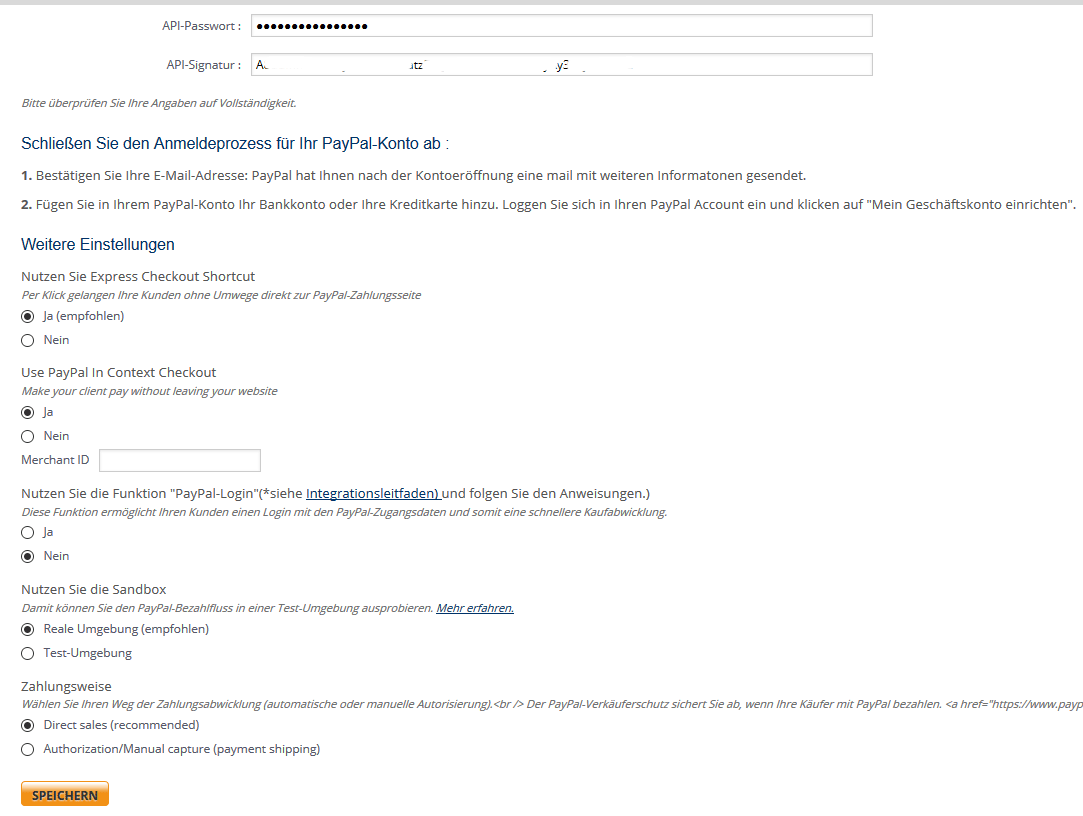
Task: Select Direct sales (recommended) payment method
Action: tap(28, 725)
